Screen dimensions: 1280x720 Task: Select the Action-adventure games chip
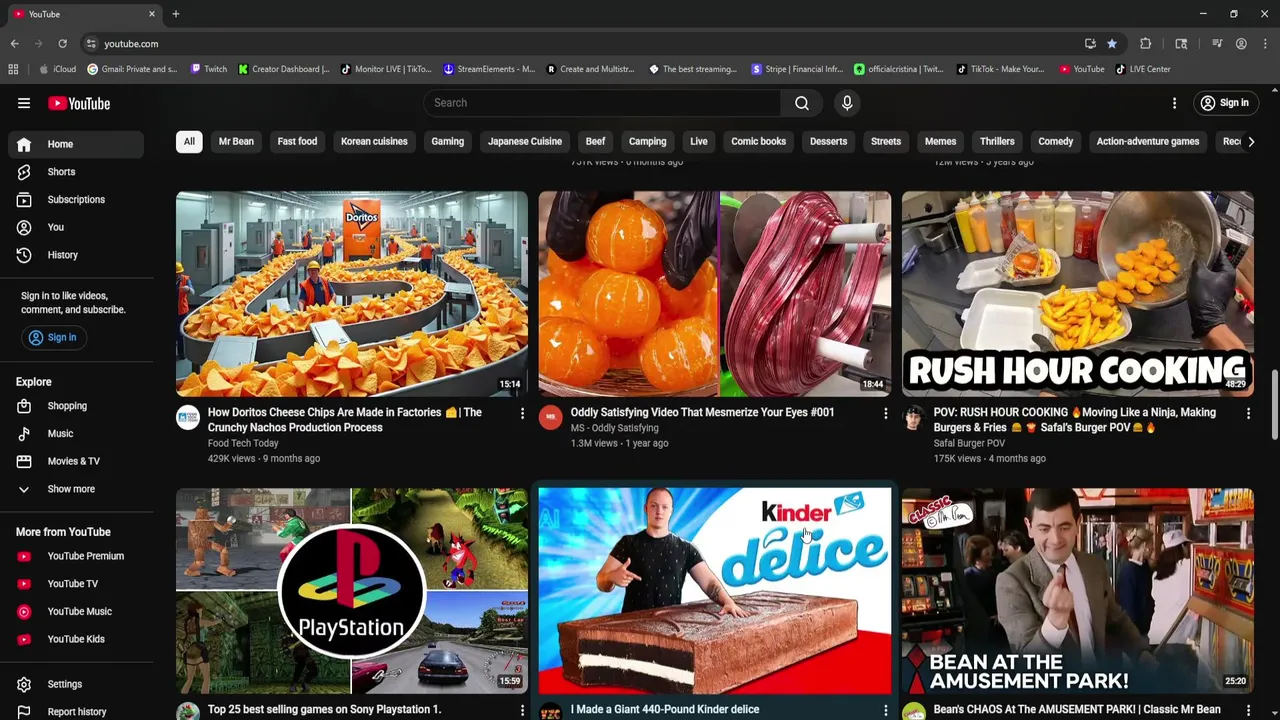(x=1147, y=141)
